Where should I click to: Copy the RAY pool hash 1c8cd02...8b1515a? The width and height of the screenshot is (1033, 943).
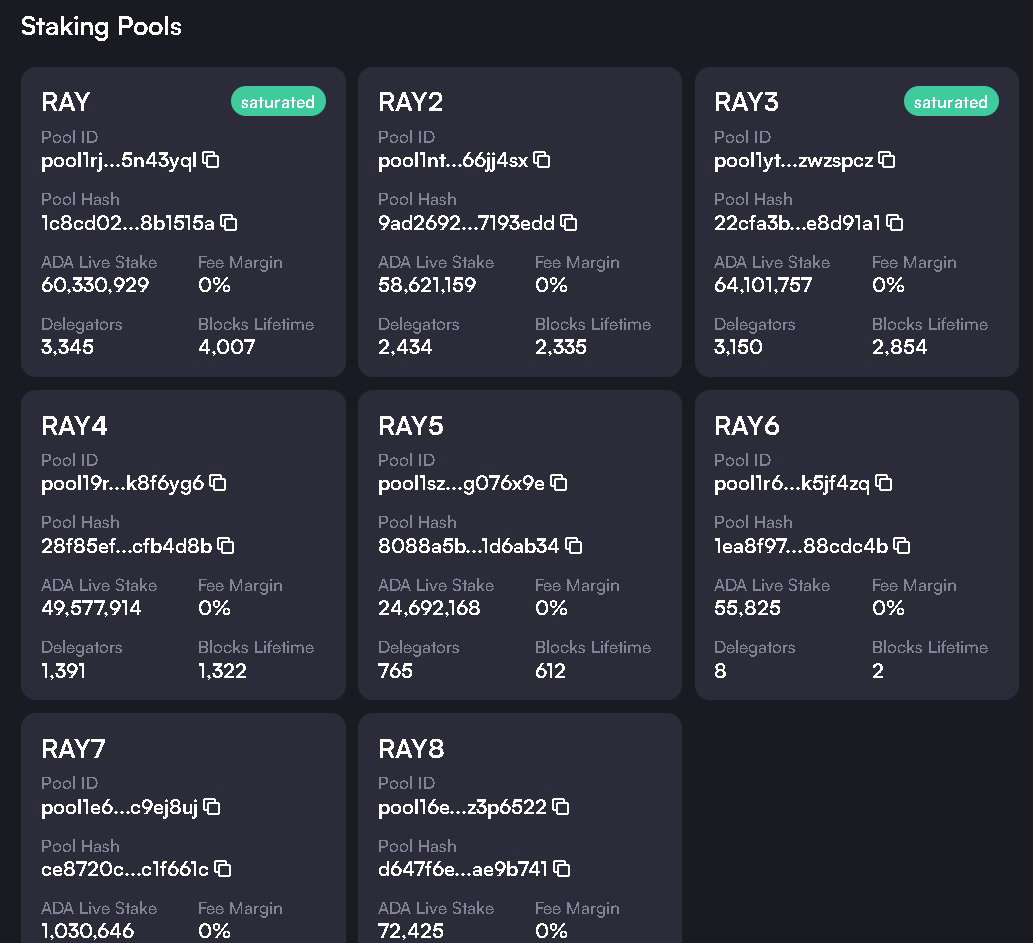tap(229, 223)
